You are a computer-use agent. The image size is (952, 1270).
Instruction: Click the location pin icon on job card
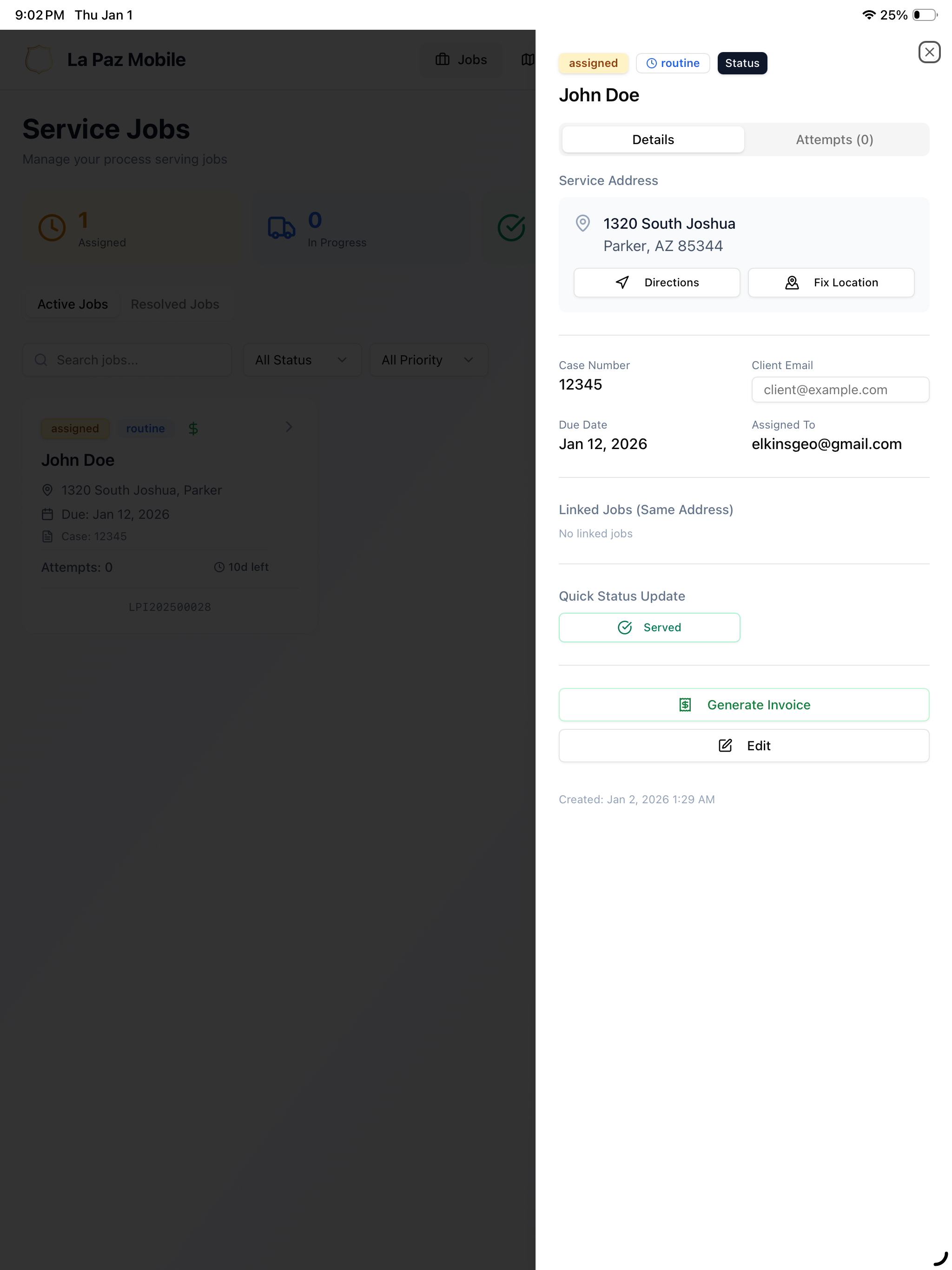(x=47, y=490)
